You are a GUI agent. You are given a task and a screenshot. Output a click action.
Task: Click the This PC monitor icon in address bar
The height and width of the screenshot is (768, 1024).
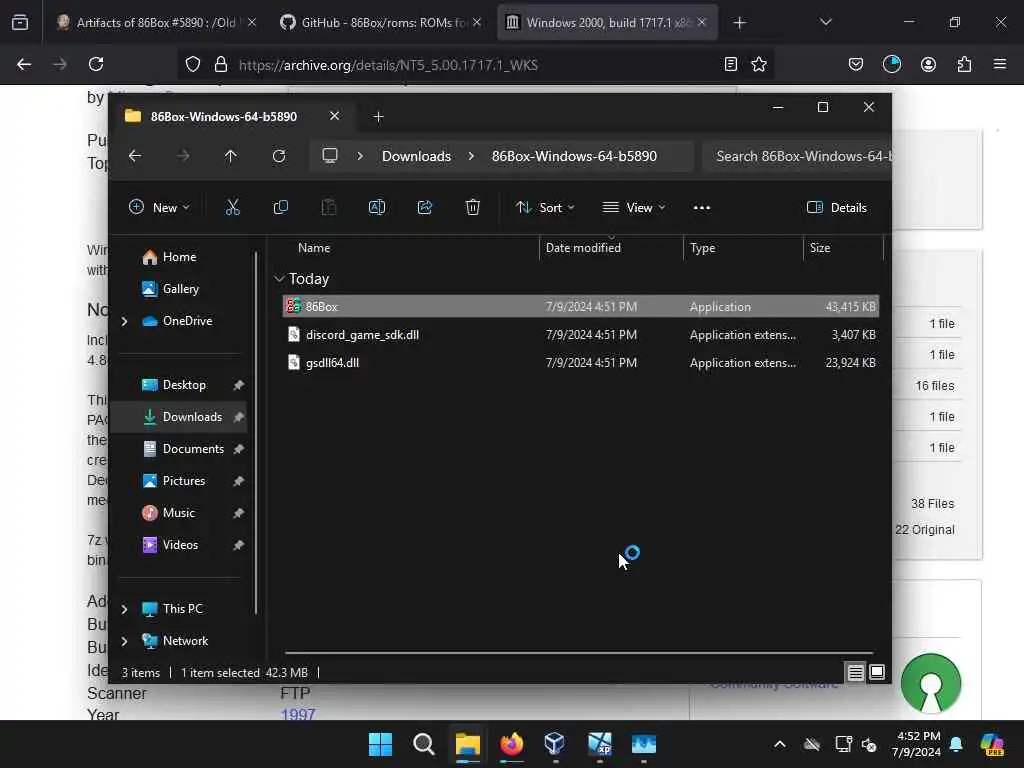pos(330,156)
